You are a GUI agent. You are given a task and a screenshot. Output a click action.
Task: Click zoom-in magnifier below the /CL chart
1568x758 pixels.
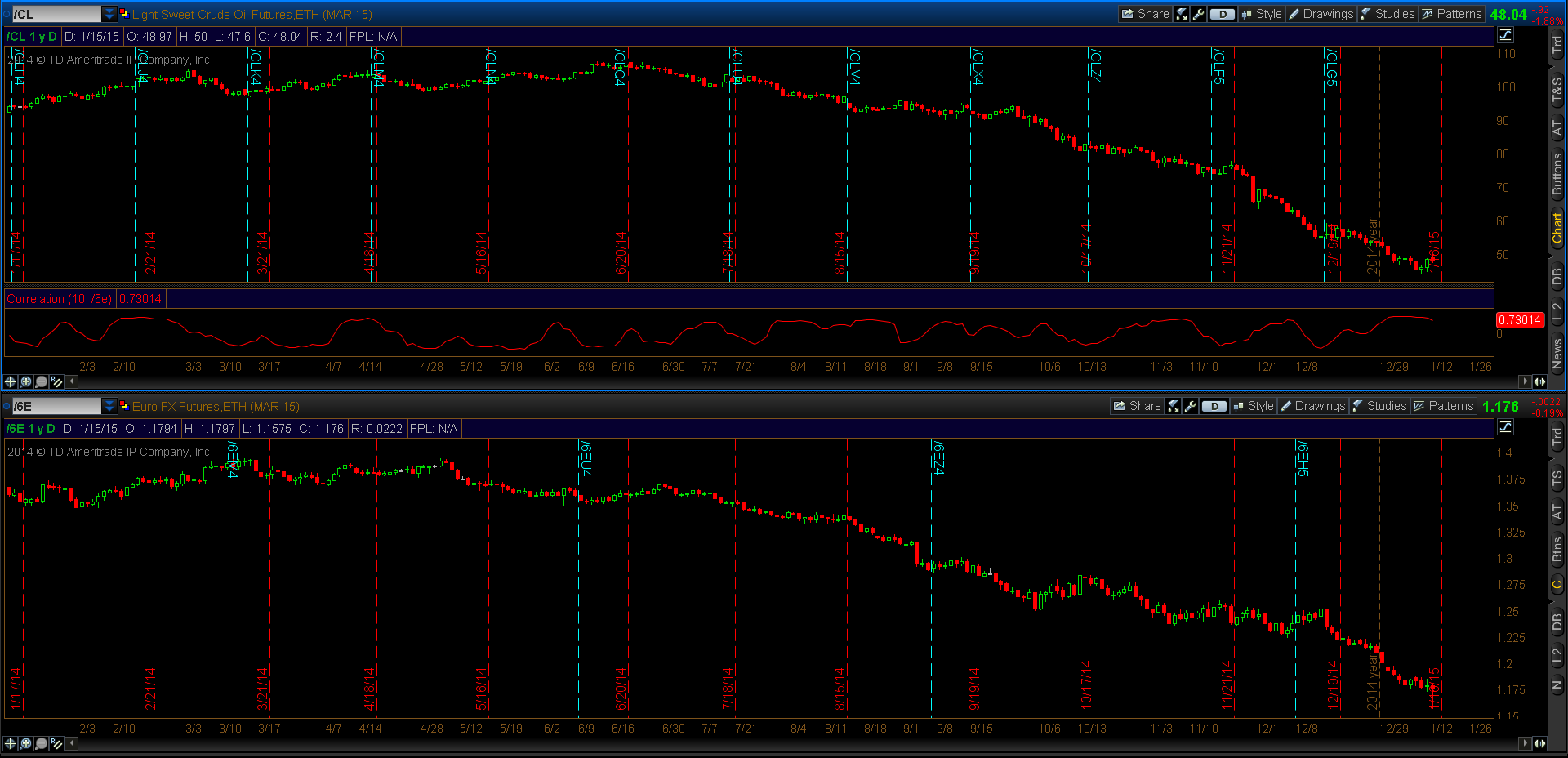click(26, 381)
